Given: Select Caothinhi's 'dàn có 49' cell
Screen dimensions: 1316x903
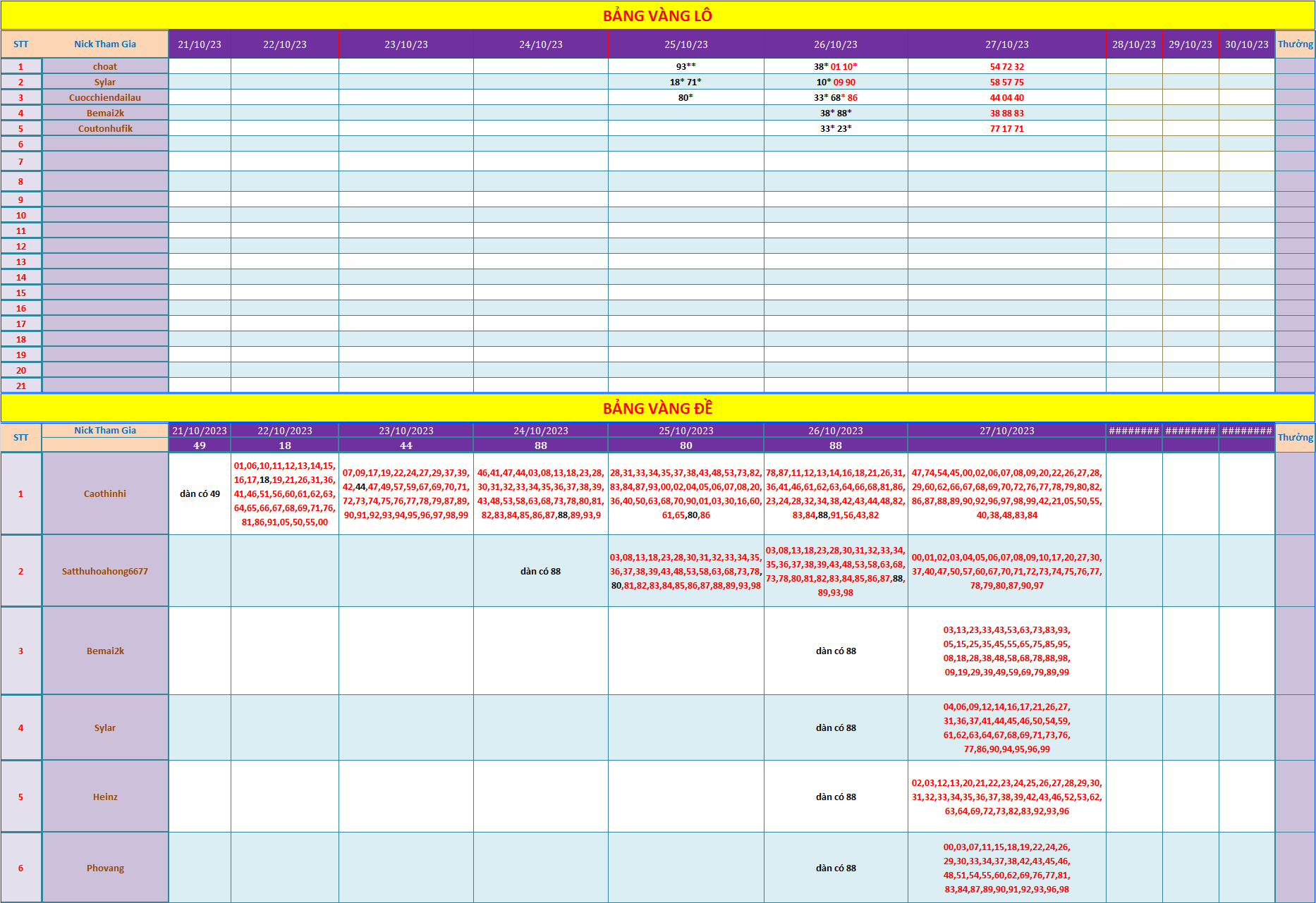Looking at the screenshot, I should 200,493.
